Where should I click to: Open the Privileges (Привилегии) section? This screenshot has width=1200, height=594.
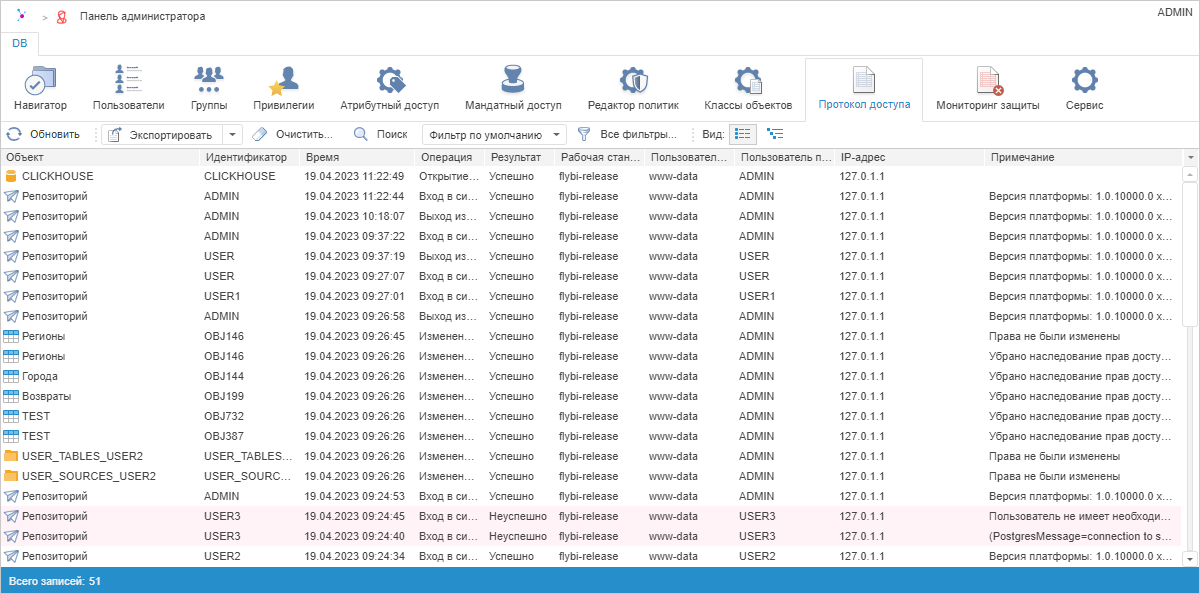[x=283, y=88]
